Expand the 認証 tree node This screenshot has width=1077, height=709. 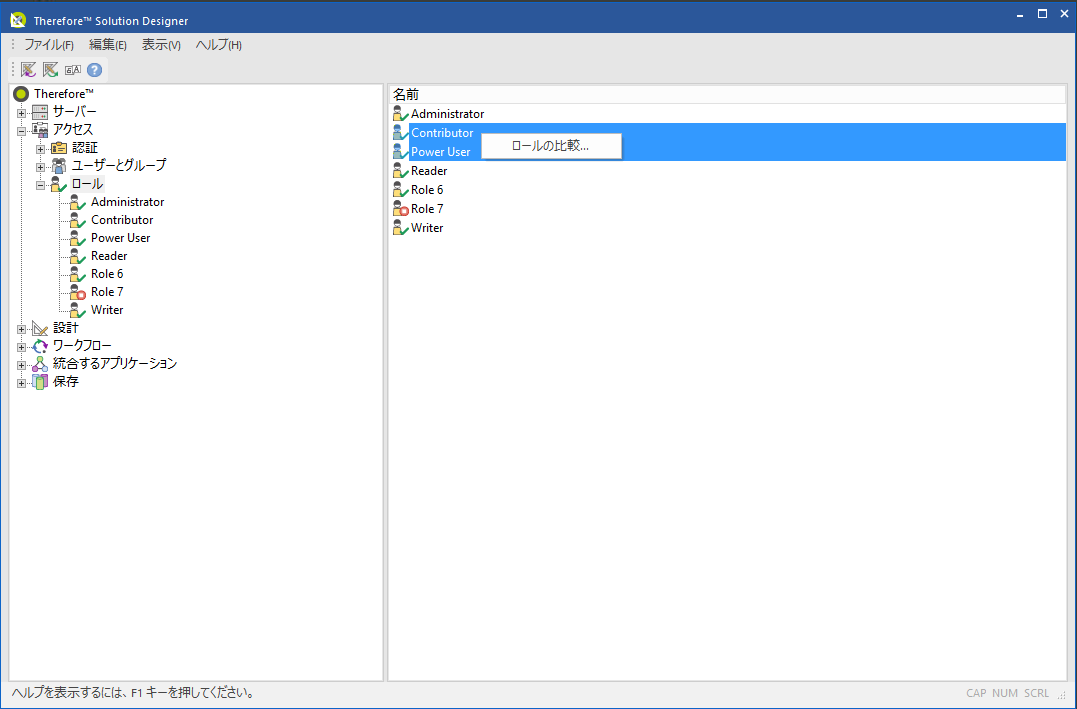coord(41,148)
